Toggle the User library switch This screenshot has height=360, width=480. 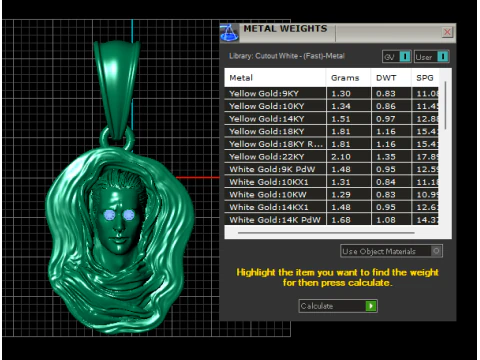coord(432,57)
